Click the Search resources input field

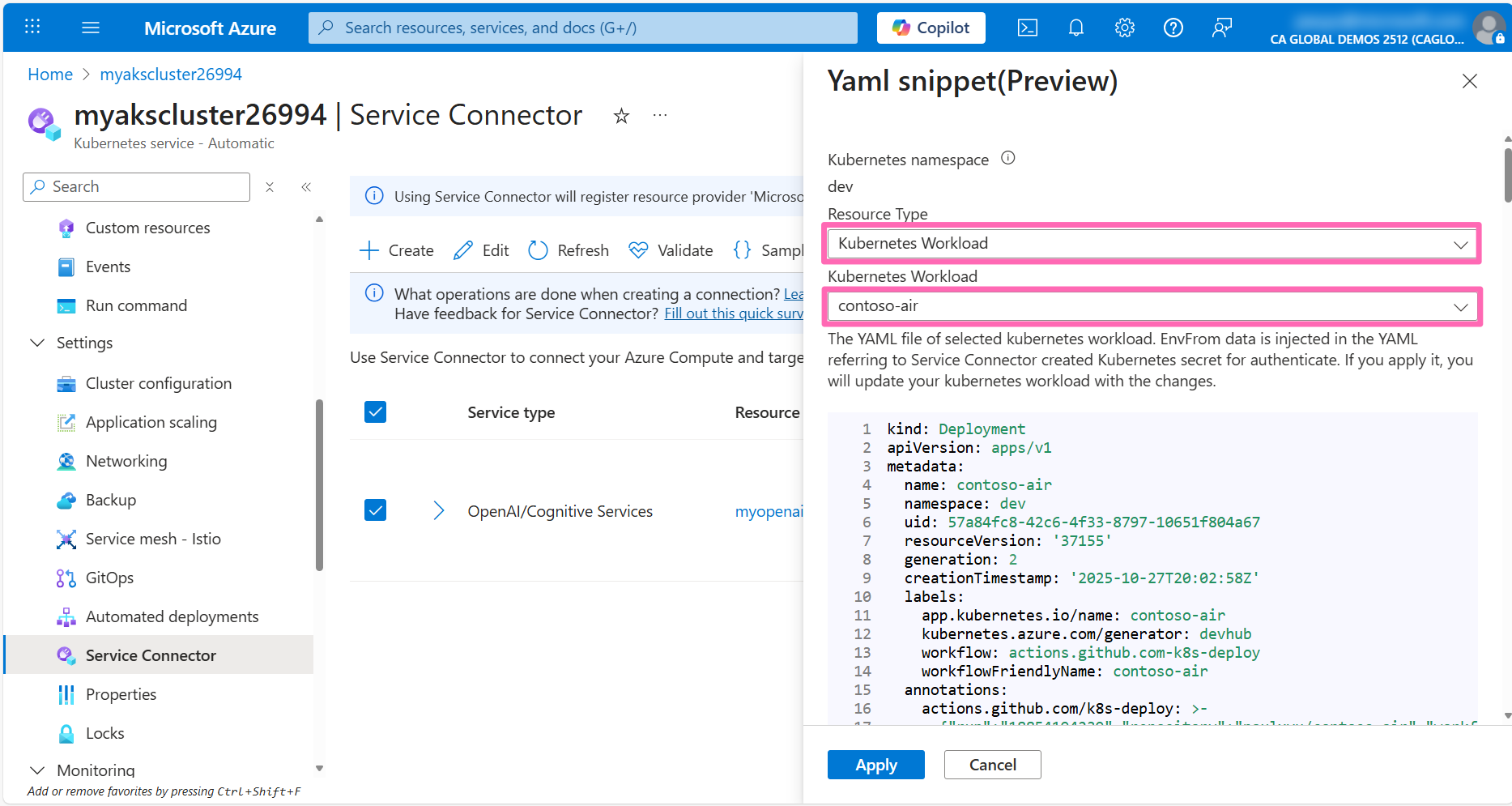[x=582, y=27]
